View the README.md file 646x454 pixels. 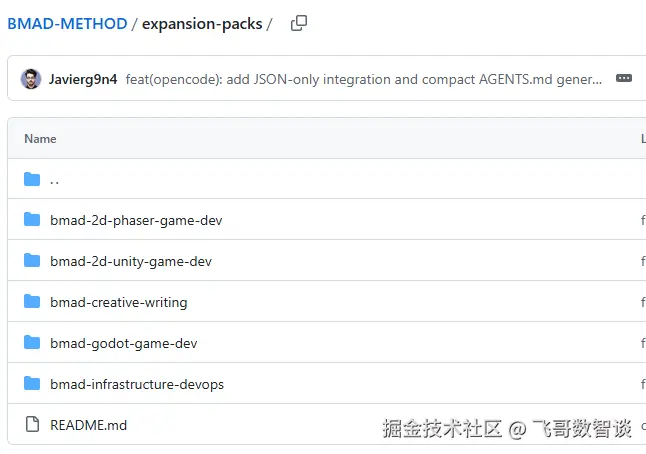click(88, 425)
